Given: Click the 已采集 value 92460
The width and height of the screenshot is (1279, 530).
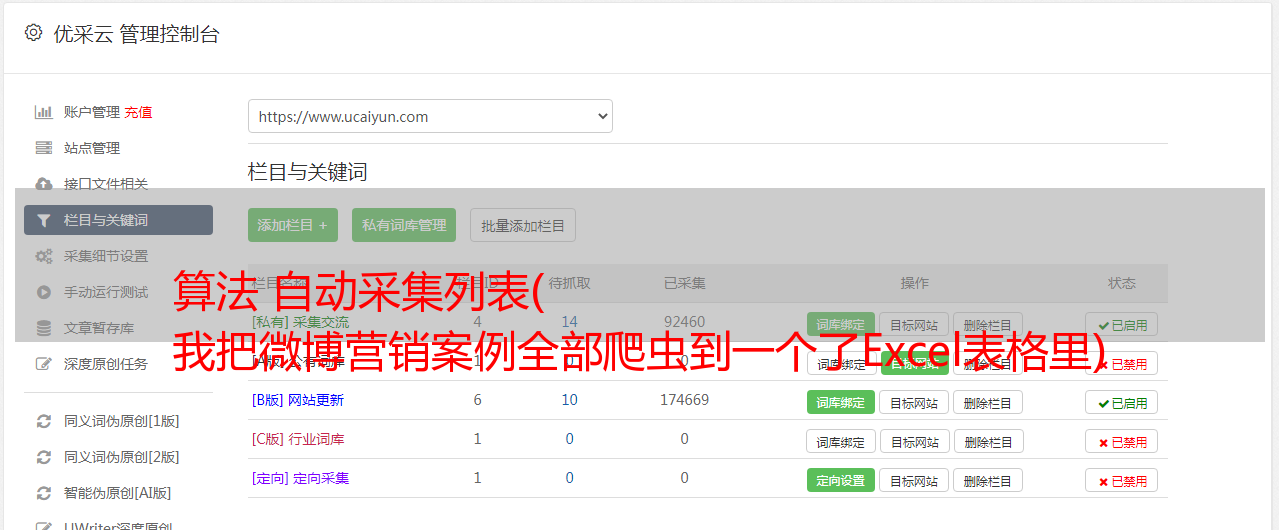Looking at the screenshot, I should coord(685,322).
